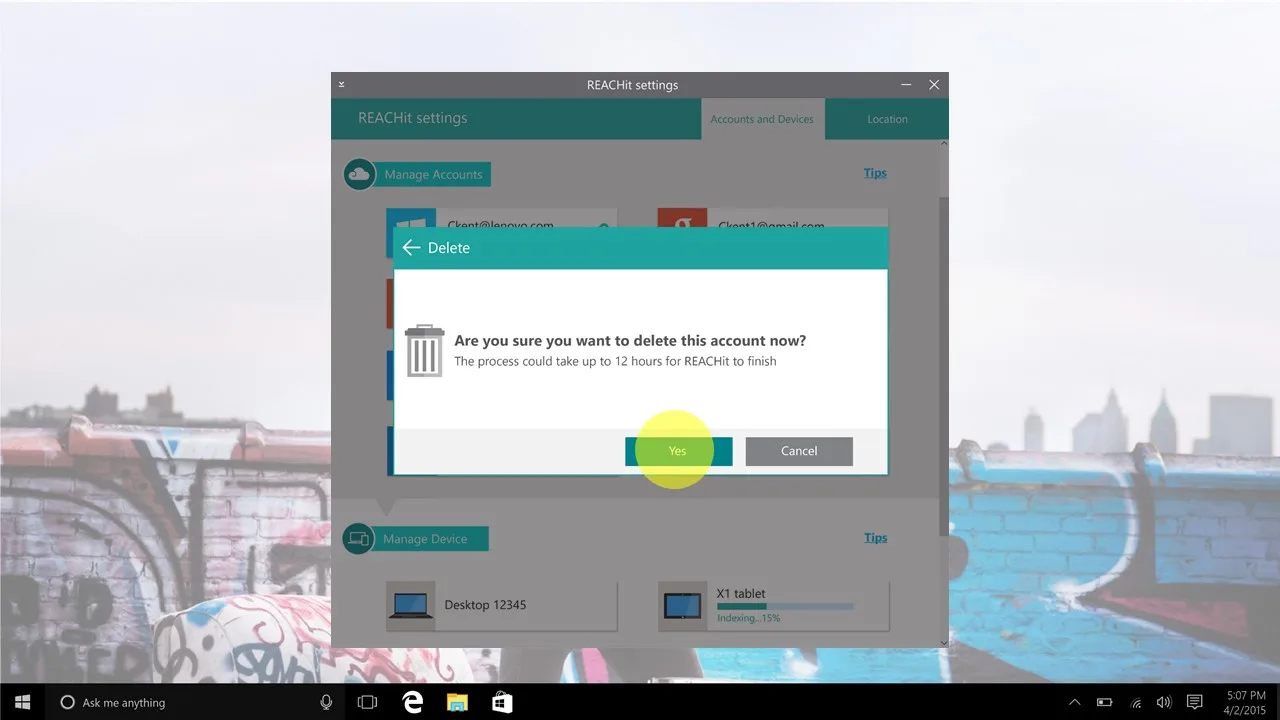Launch the Edge browser from taskbar
The height and width of the screenshot is (720, 1280).
coord(412,702)
